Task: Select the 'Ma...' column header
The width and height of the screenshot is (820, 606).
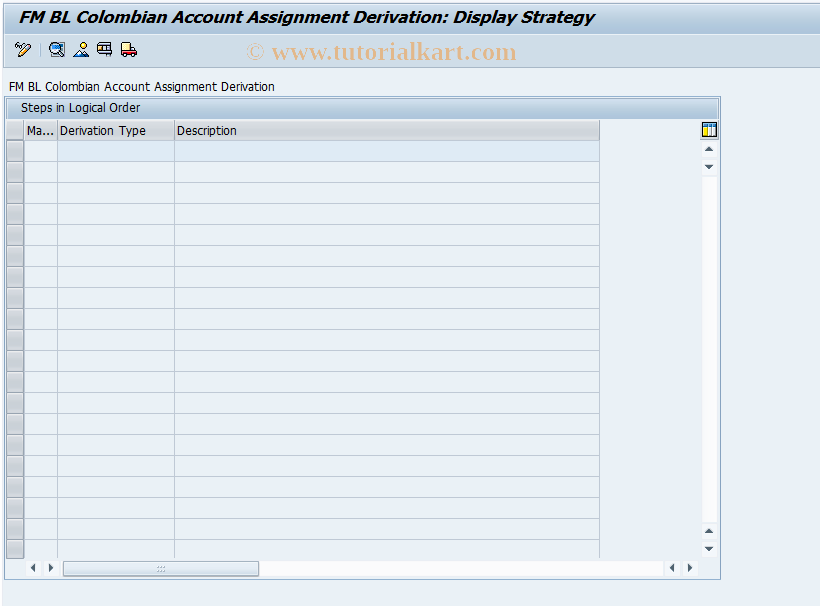Action: click(x=41, y=131)
